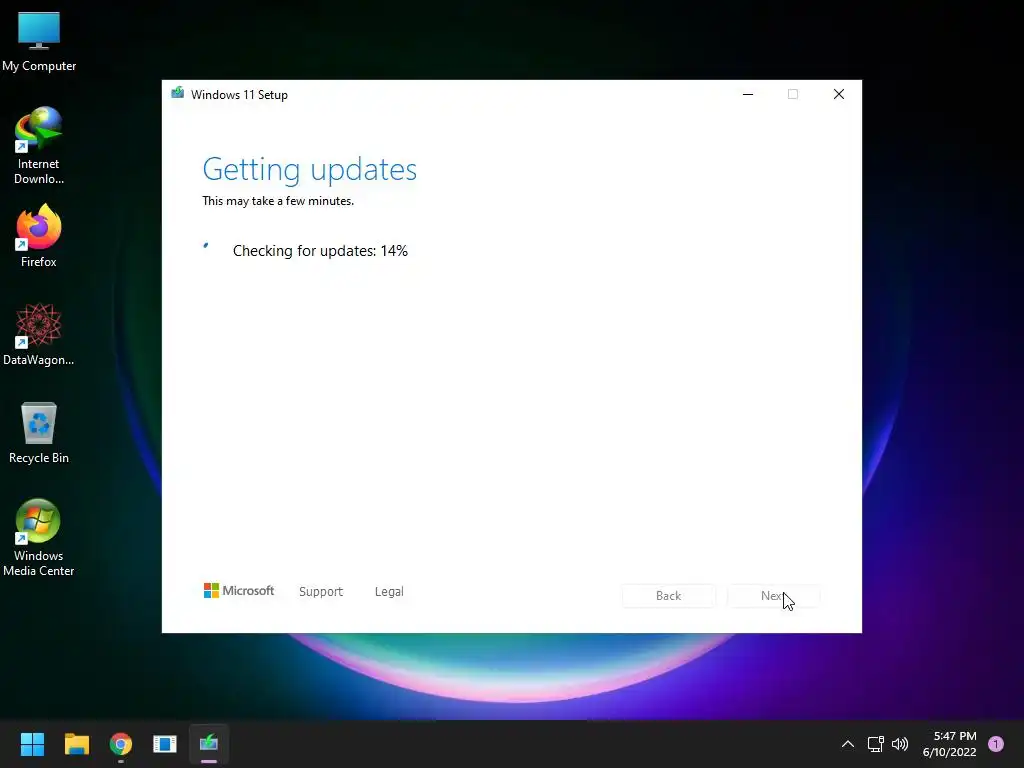This screenshot has width=1024, height=768.
Task: Open the Support link
Action: tap(321, 592)
